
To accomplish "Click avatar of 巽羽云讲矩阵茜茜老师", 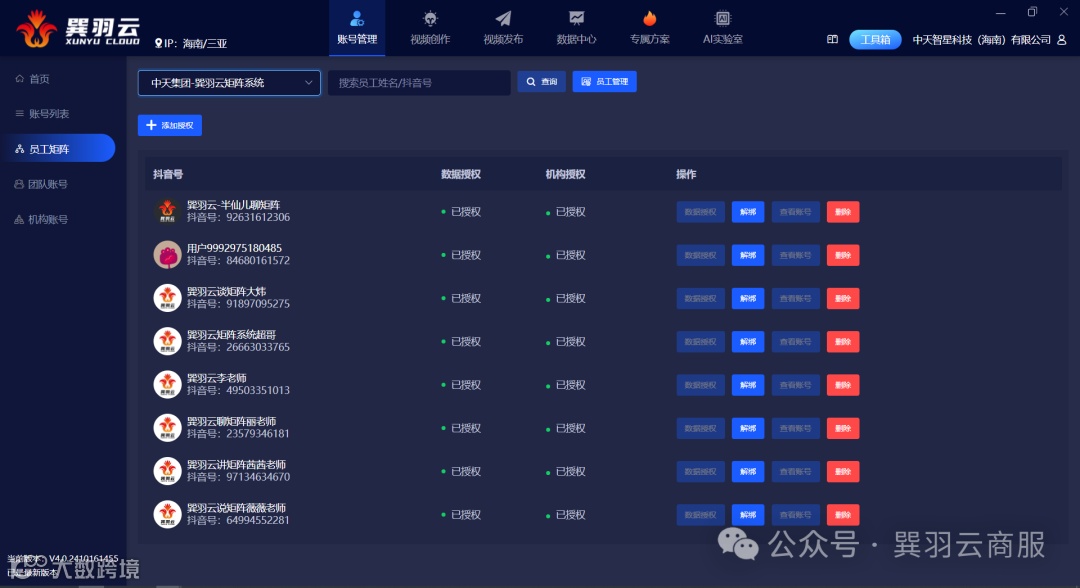I will 167,471.
